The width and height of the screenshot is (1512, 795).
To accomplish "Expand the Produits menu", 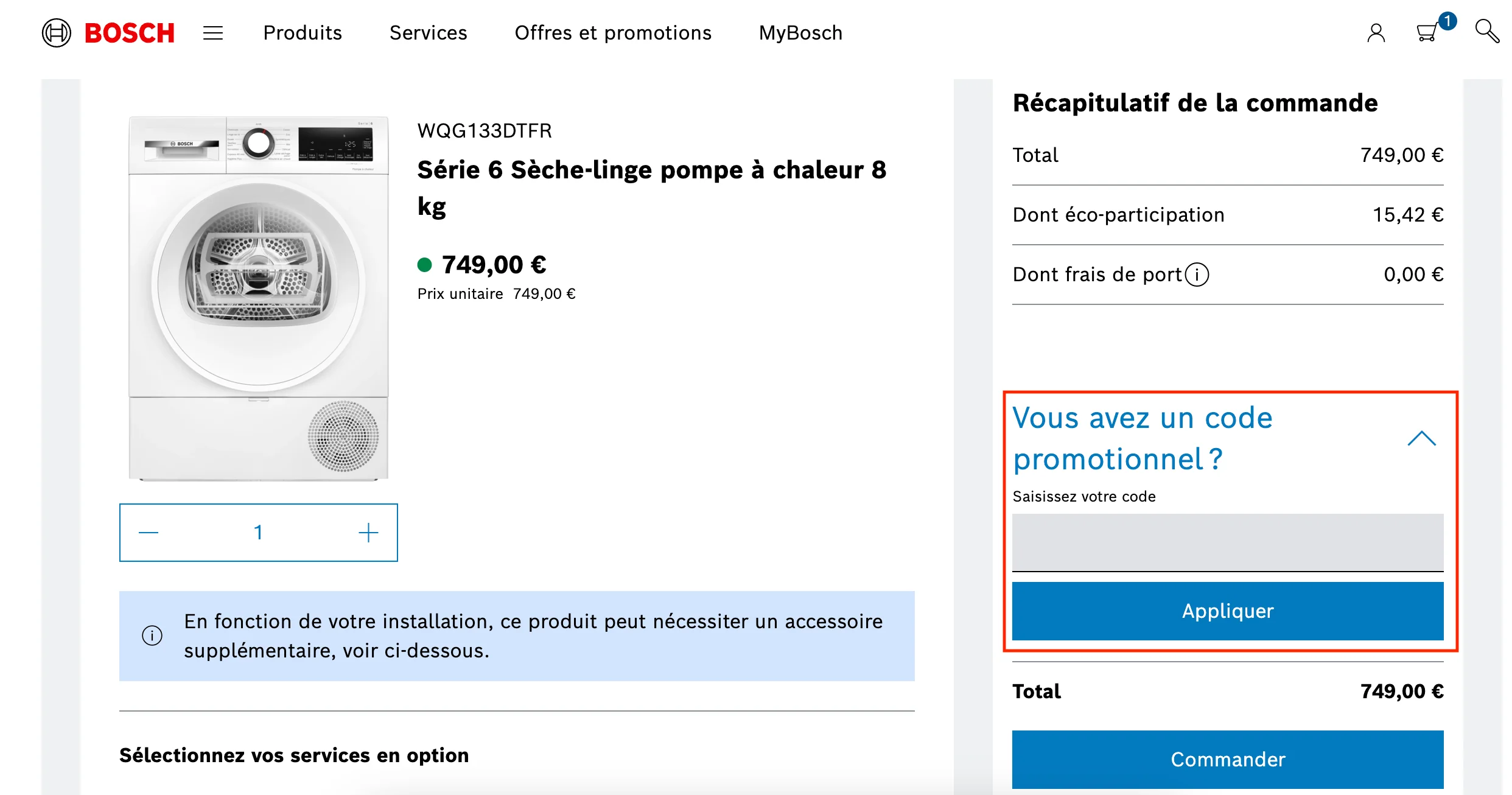I will [302, 33].
